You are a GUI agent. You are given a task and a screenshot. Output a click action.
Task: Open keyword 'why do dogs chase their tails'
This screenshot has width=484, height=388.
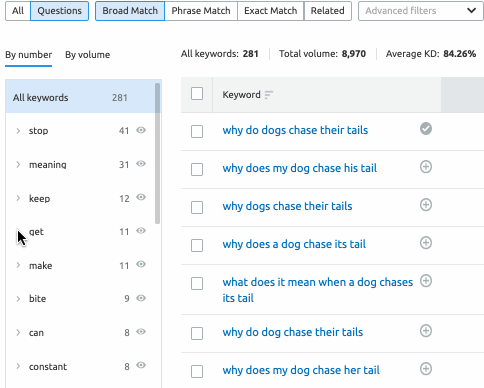pos(295,130)
